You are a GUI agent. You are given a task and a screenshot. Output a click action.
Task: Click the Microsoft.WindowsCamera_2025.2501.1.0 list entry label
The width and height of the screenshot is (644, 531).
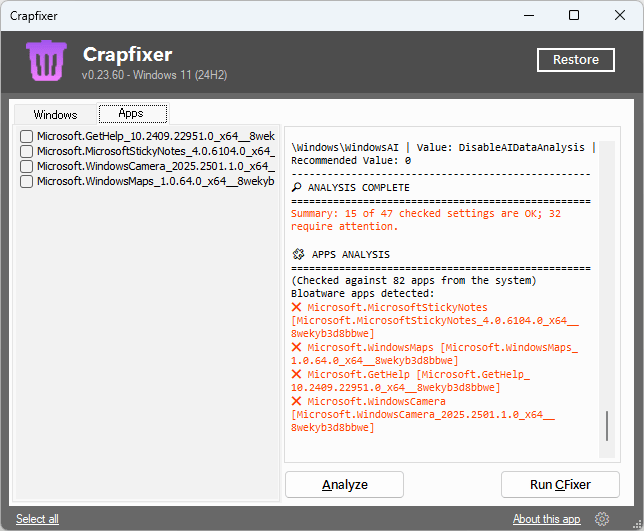point(156,166)
